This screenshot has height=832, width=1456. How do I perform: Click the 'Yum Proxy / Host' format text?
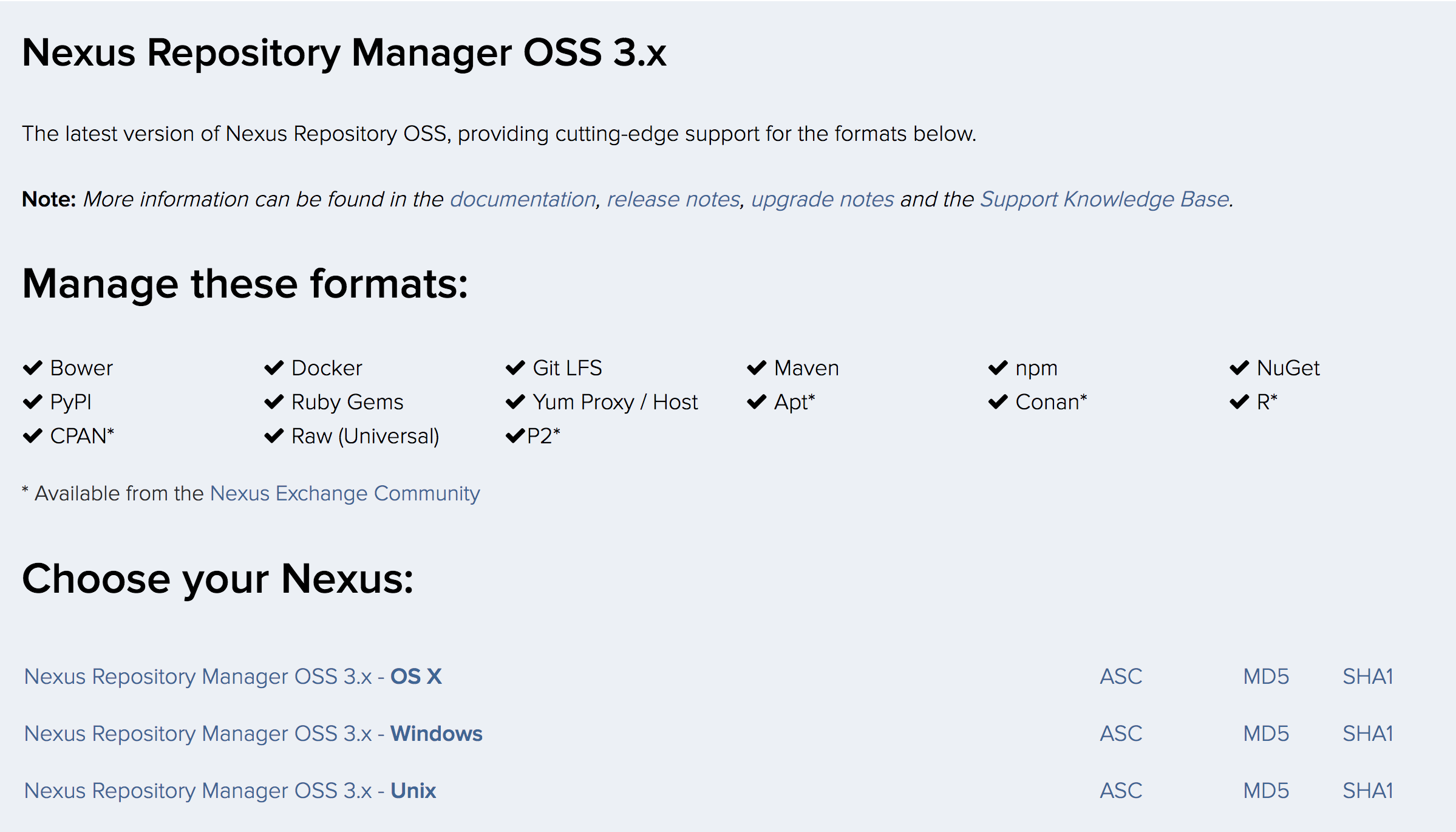(x=616, y=402)
